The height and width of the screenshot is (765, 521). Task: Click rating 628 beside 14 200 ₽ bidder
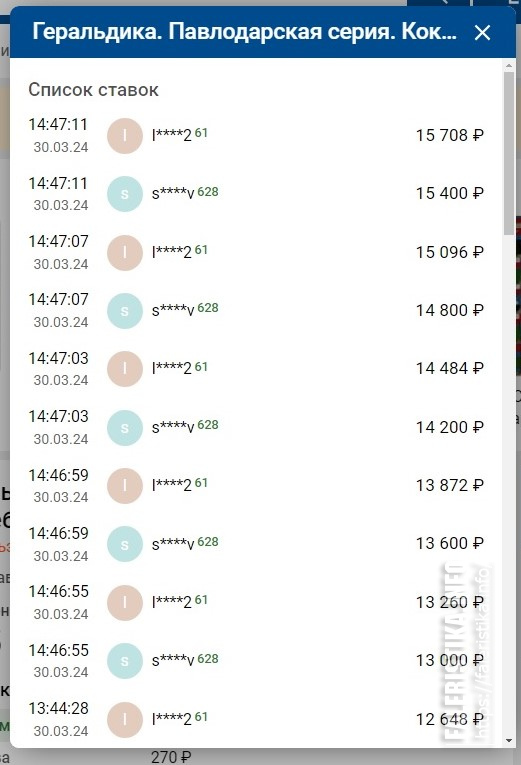click(x=208, y=425)
